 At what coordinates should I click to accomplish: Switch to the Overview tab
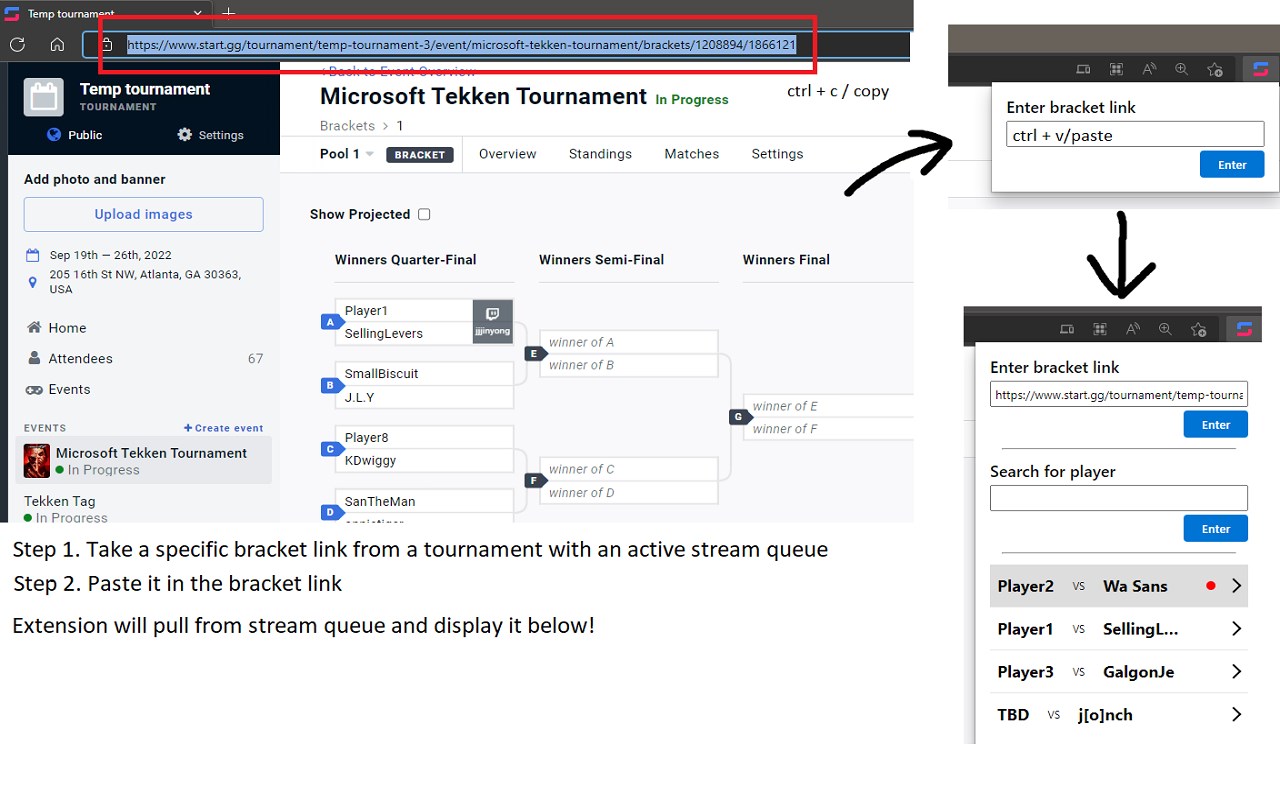click(507, 154)
